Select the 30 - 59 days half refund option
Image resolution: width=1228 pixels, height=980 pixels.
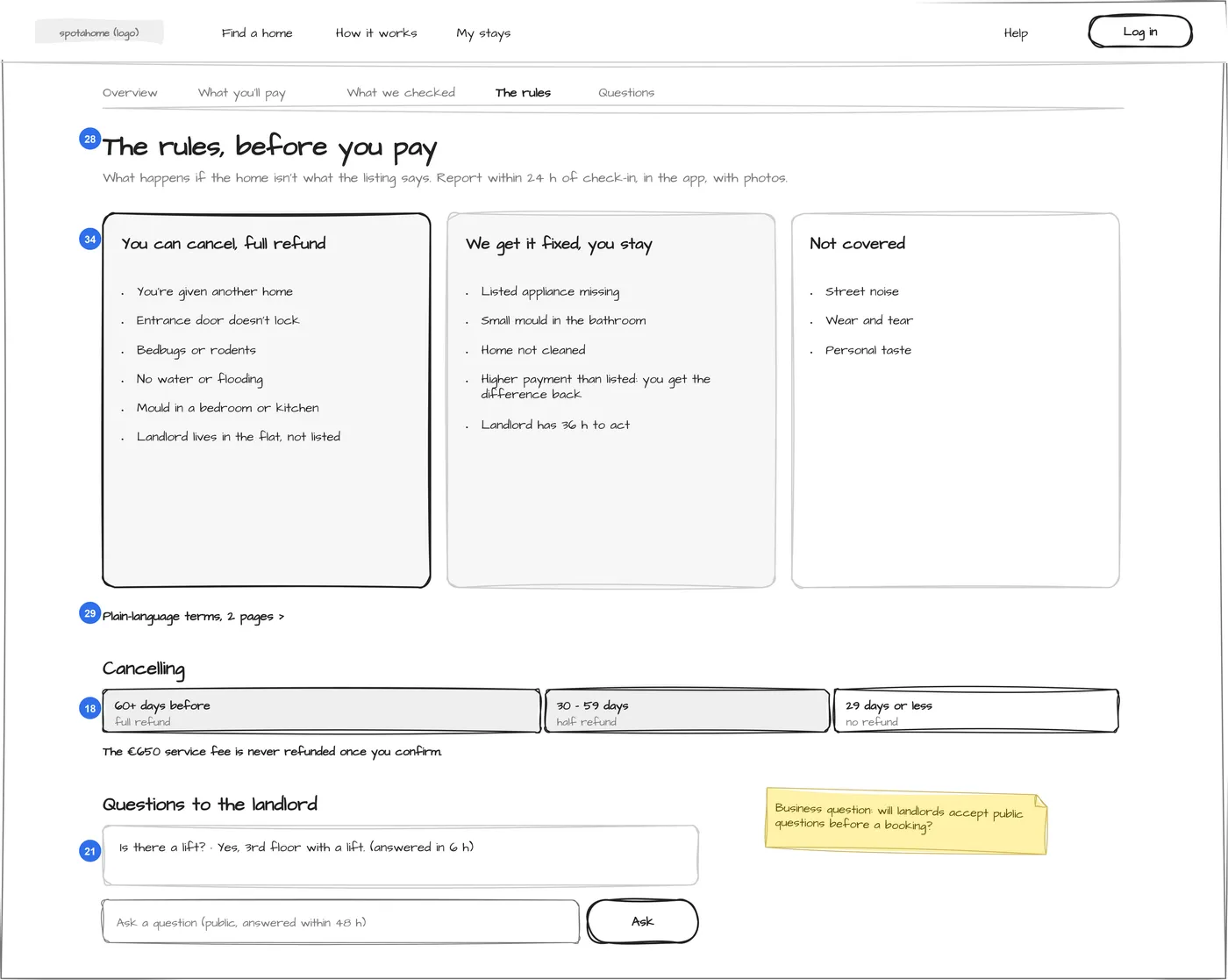click(x=687, y=711)
